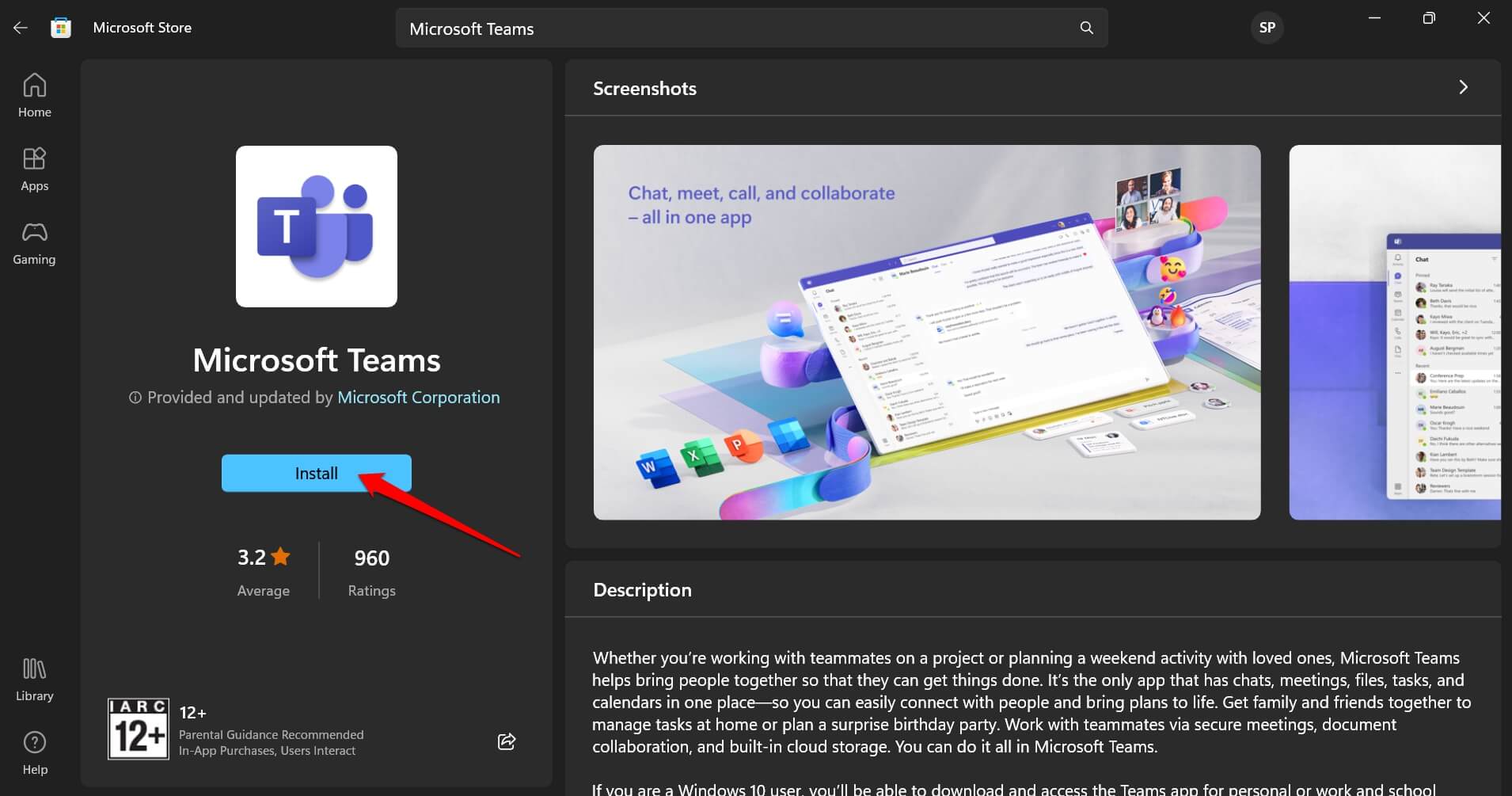Open the Microsoft Corporation publisher link
Image resolution: width=1512 pixels, height=796 pixels.
(418, 397)
